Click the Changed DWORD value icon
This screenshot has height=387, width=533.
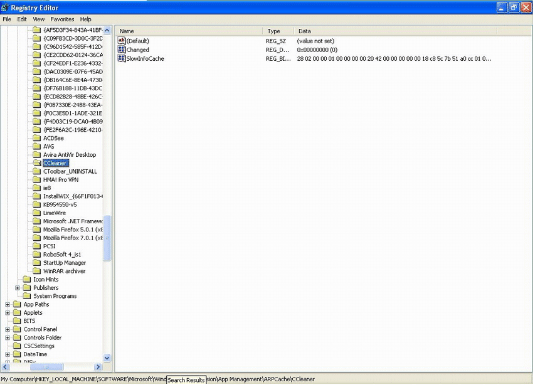[x=121, y=49]
